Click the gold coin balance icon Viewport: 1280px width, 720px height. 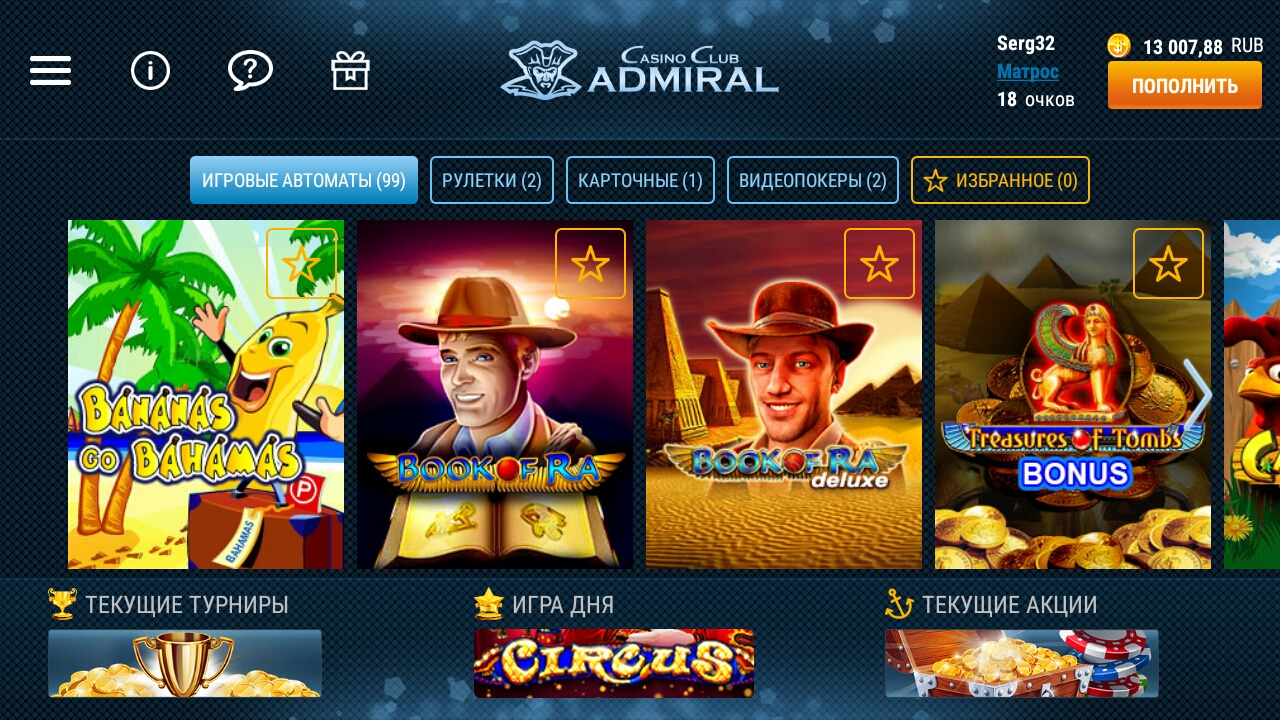(1119, 46)
